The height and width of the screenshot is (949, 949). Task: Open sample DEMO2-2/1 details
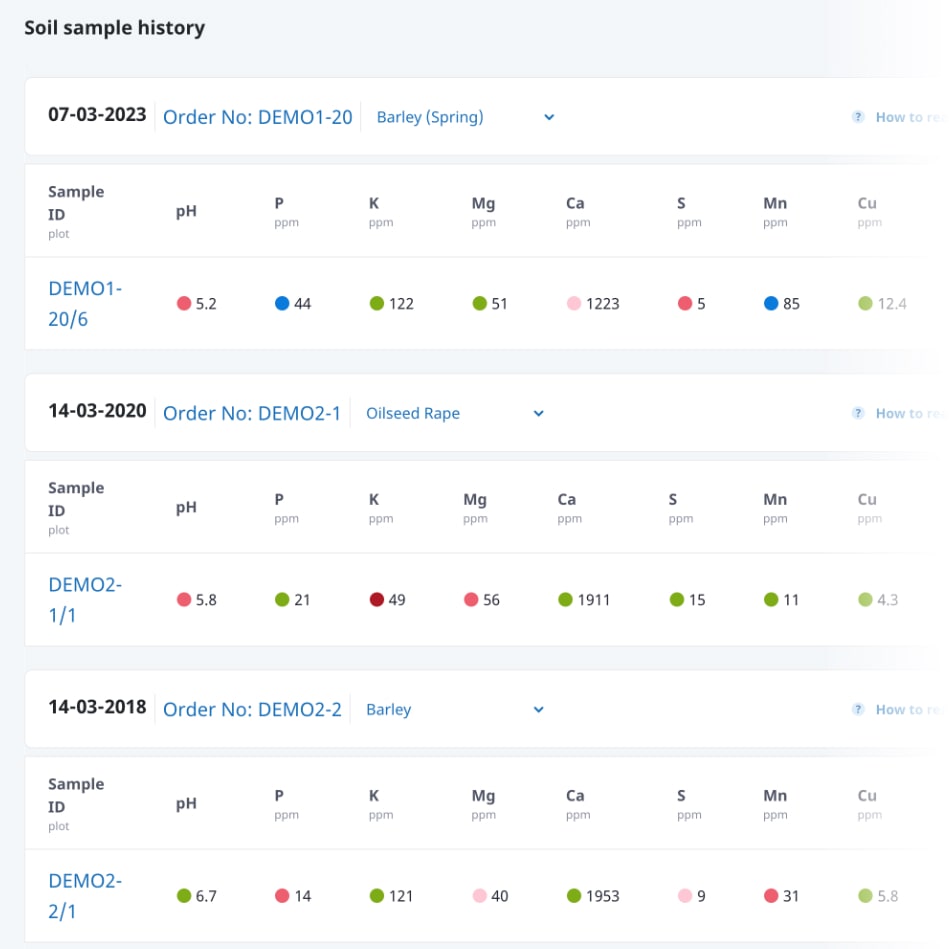coord(85,896)
